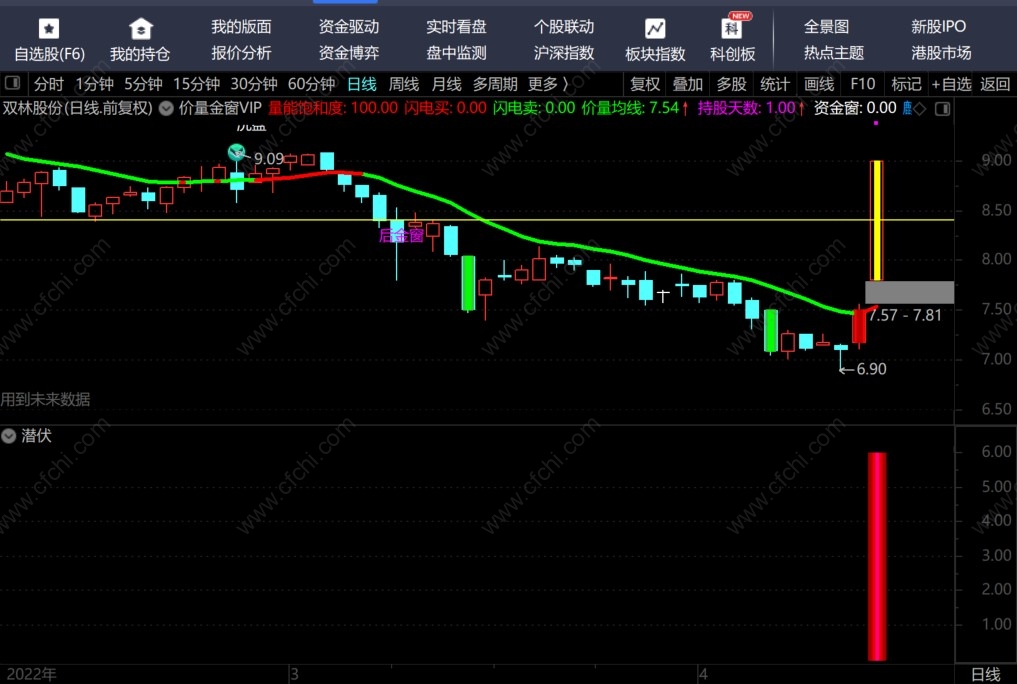Open 资金博弈 menu item
Viewport: 1017px width, 684px height.
(x=349, y=53)
